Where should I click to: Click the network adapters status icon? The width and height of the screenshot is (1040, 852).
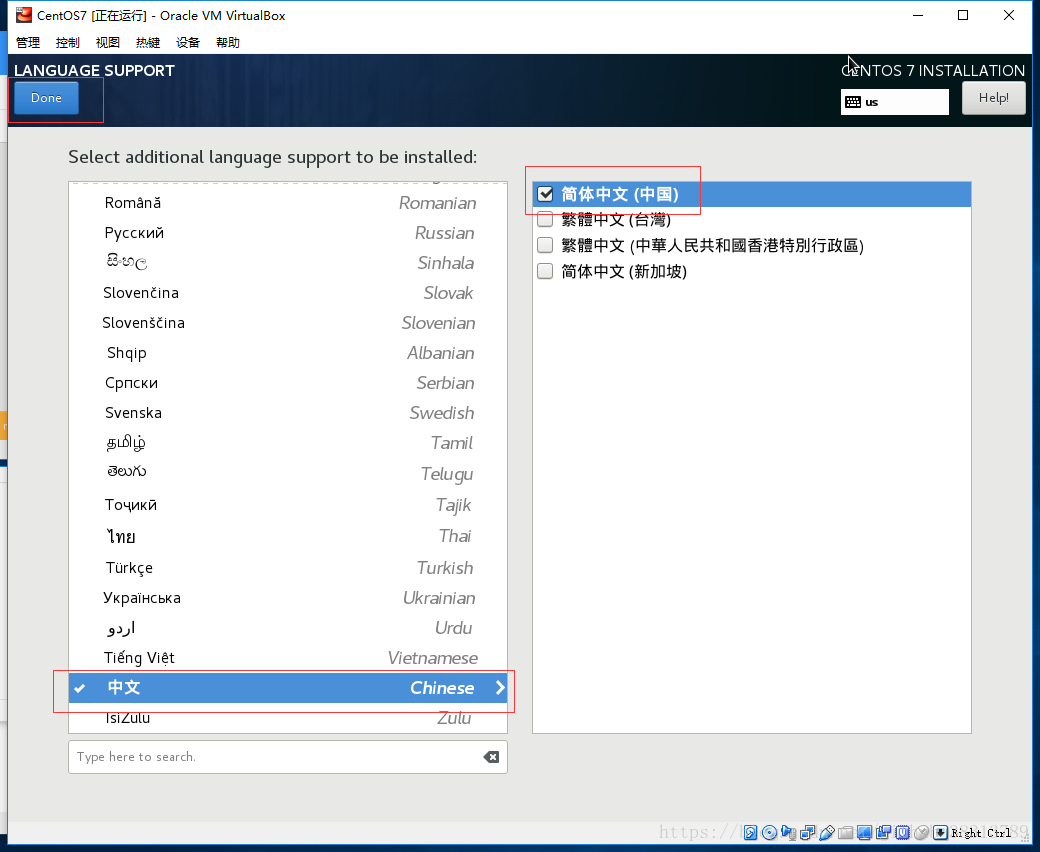click(808, 833)
